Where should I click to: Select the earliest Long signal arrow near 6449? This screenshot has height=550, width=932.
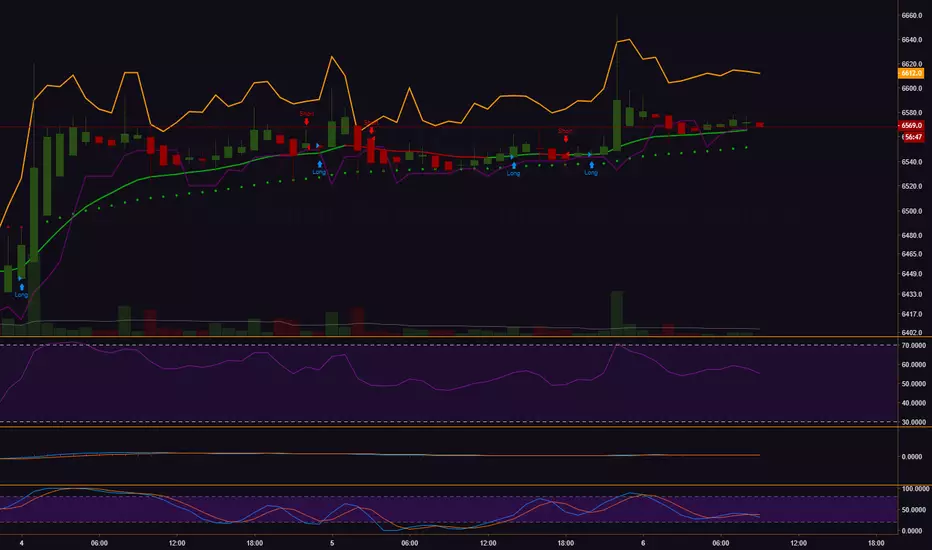pos(21,287)
